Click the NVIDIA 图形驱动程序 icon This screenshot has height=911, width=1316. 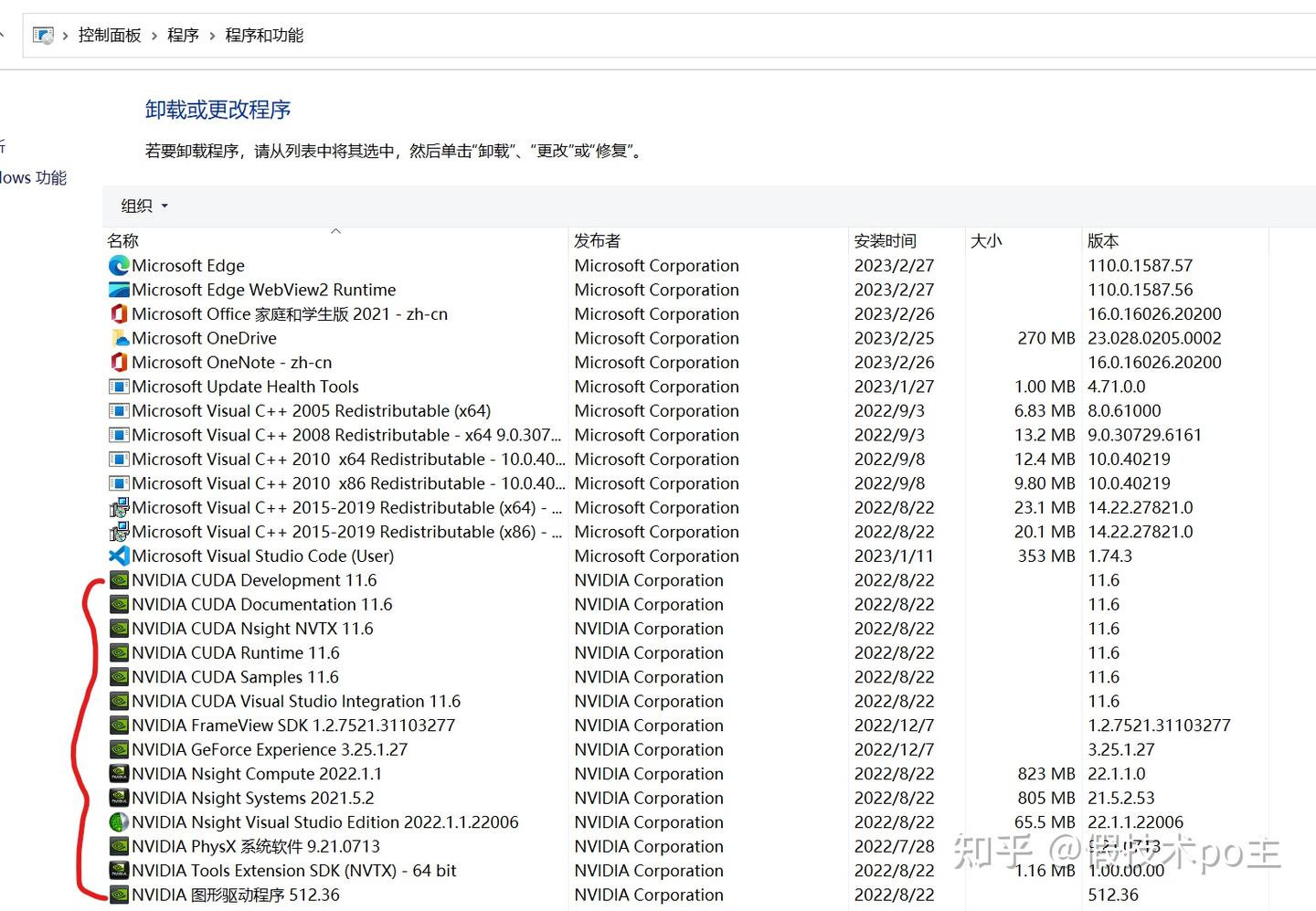(119, 895)
